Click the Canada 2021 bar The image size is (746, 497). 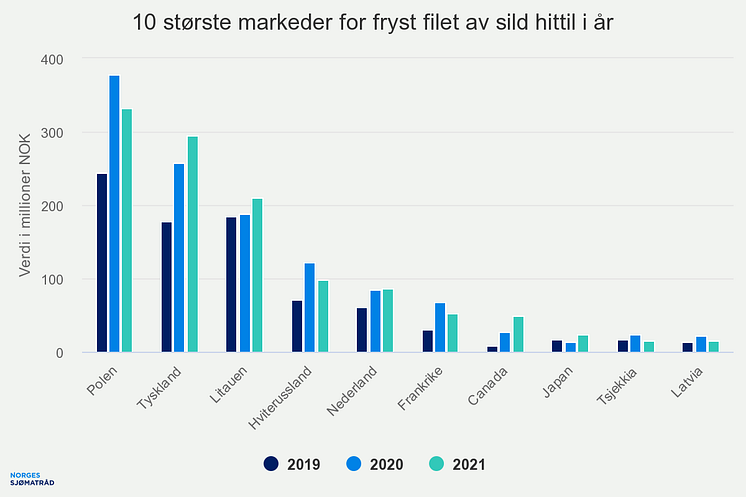click(x=518, y=335)
